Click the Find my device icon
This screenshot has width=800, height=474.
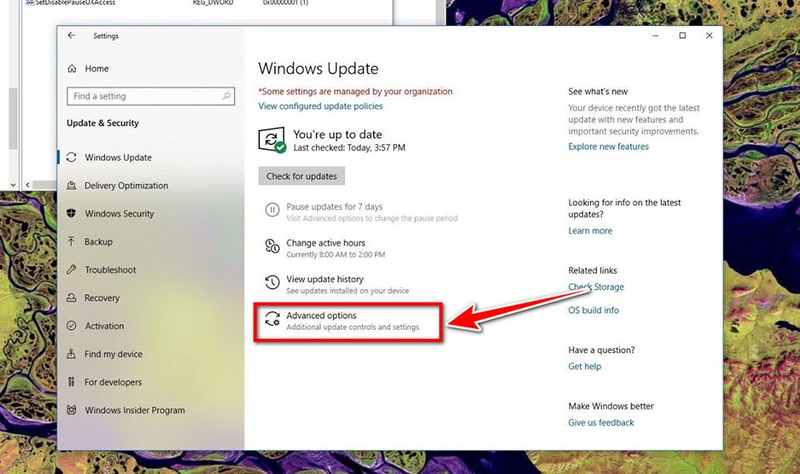(71, 354)
